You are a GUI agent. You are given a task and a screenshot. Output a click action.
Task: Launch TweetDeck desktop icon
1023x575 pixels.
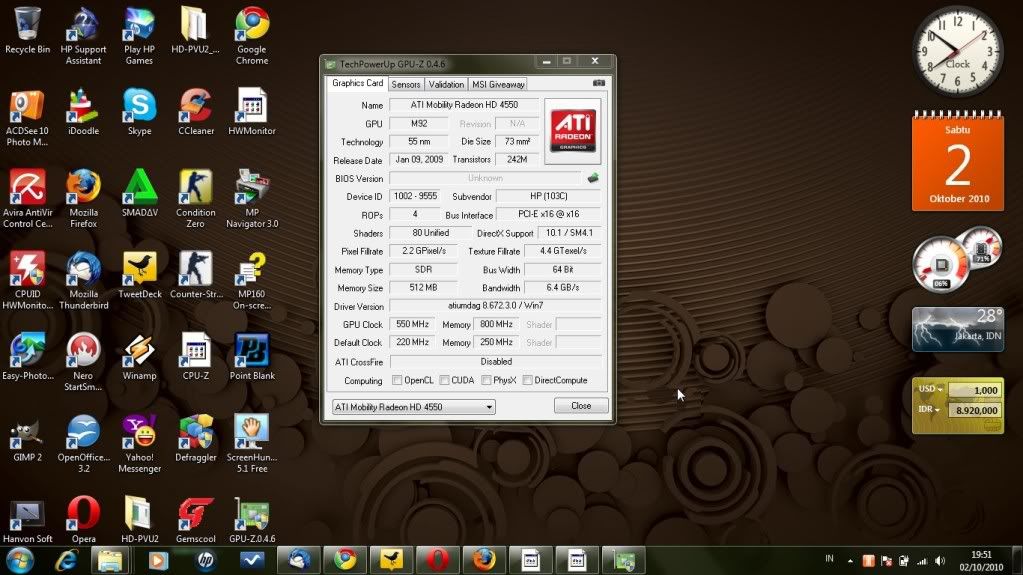pos(139,275)
